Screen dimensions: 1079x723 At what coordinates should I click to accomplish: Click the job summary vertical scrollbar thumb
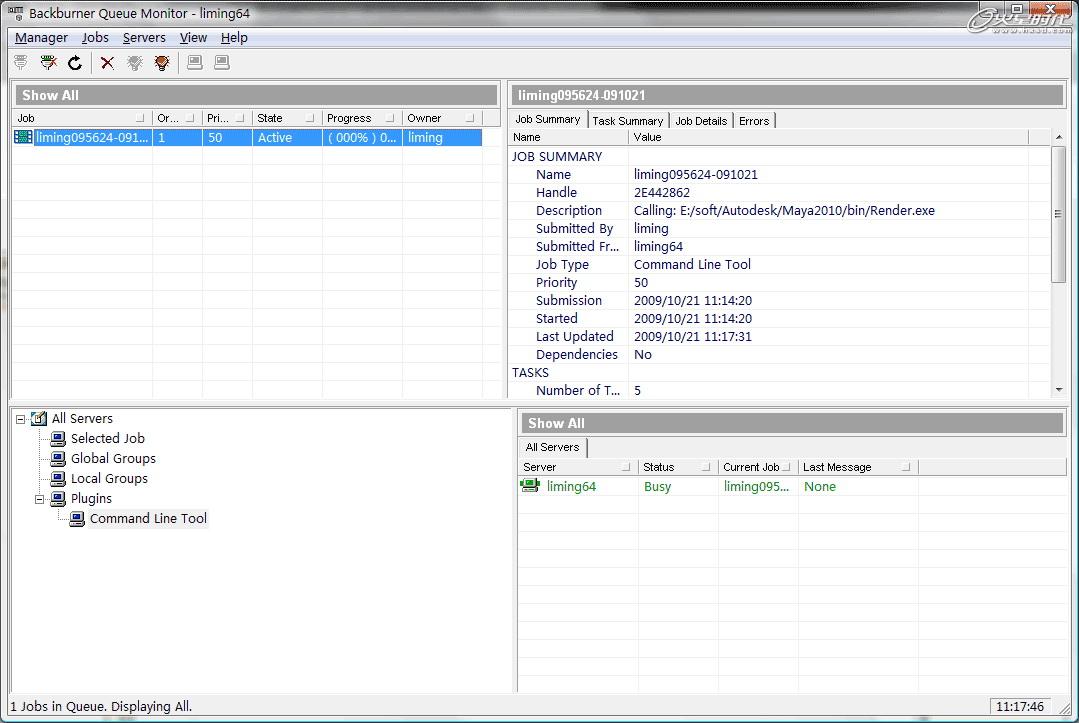(x=1059, y=214)
